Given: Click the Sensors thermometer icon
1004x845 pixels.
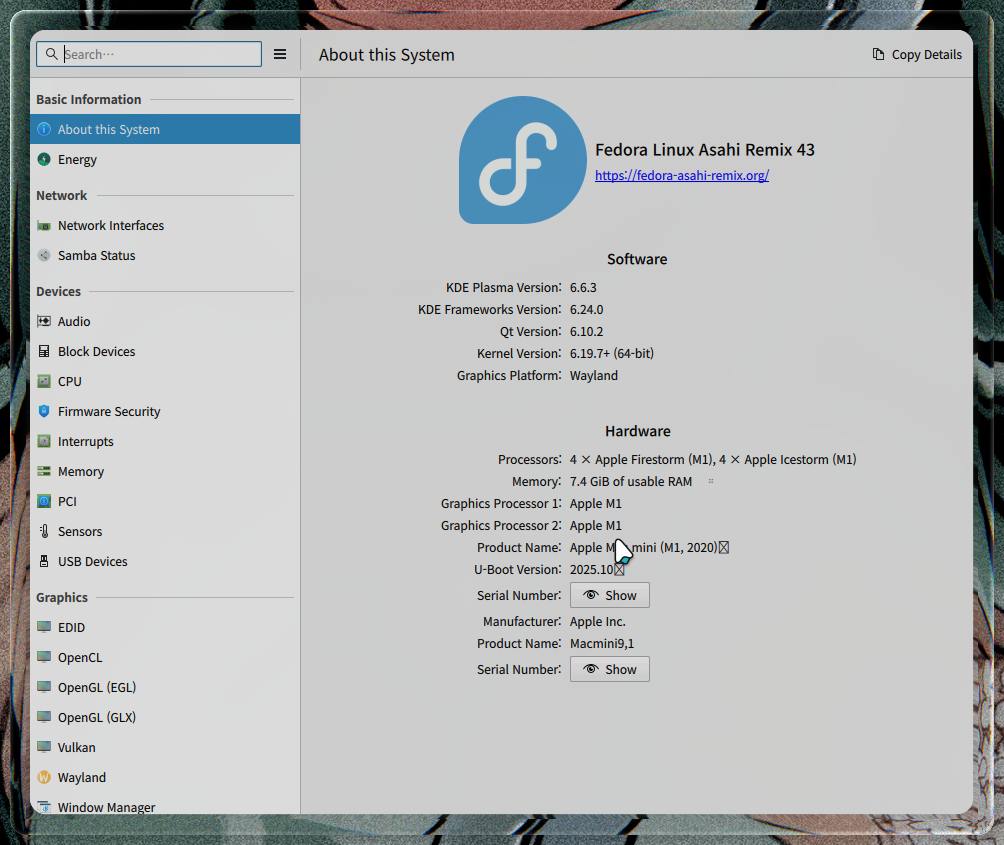Looking at the screenshot, I should [x=44, y=531].
